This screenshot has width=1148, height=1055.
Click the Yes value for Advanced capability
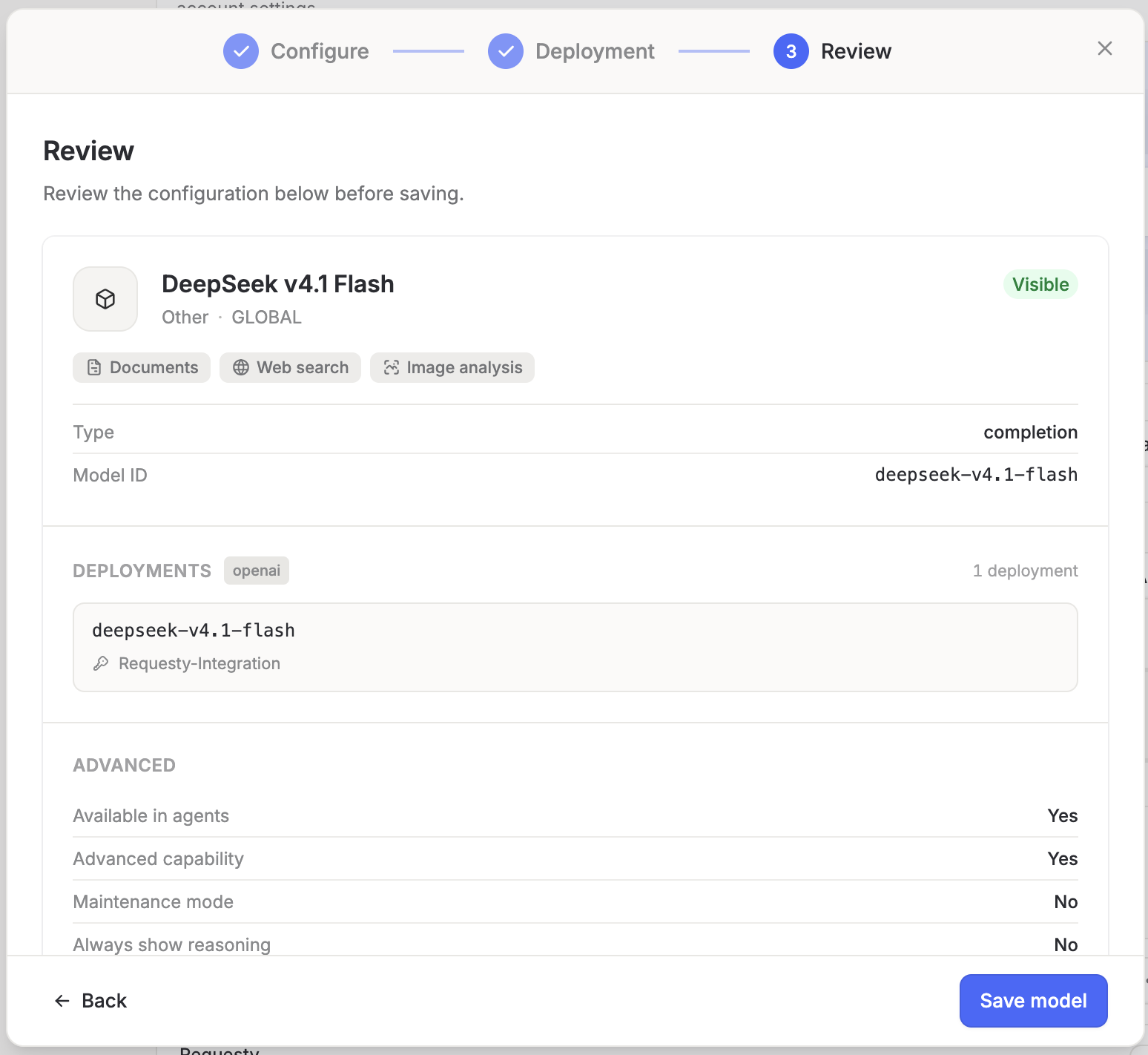[1063, 859]
